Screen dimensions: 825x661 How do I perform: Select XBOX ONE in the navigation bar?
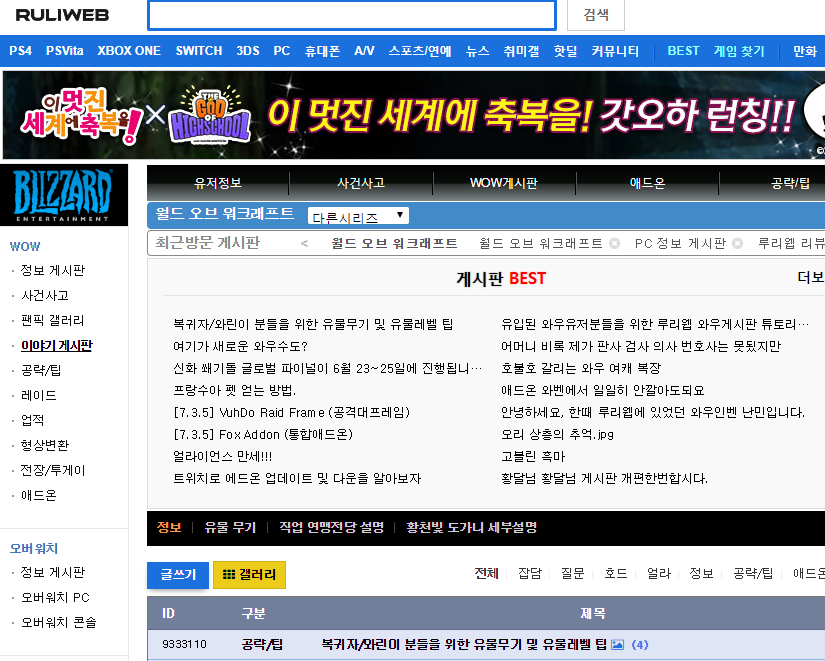(x=129, y=51)
